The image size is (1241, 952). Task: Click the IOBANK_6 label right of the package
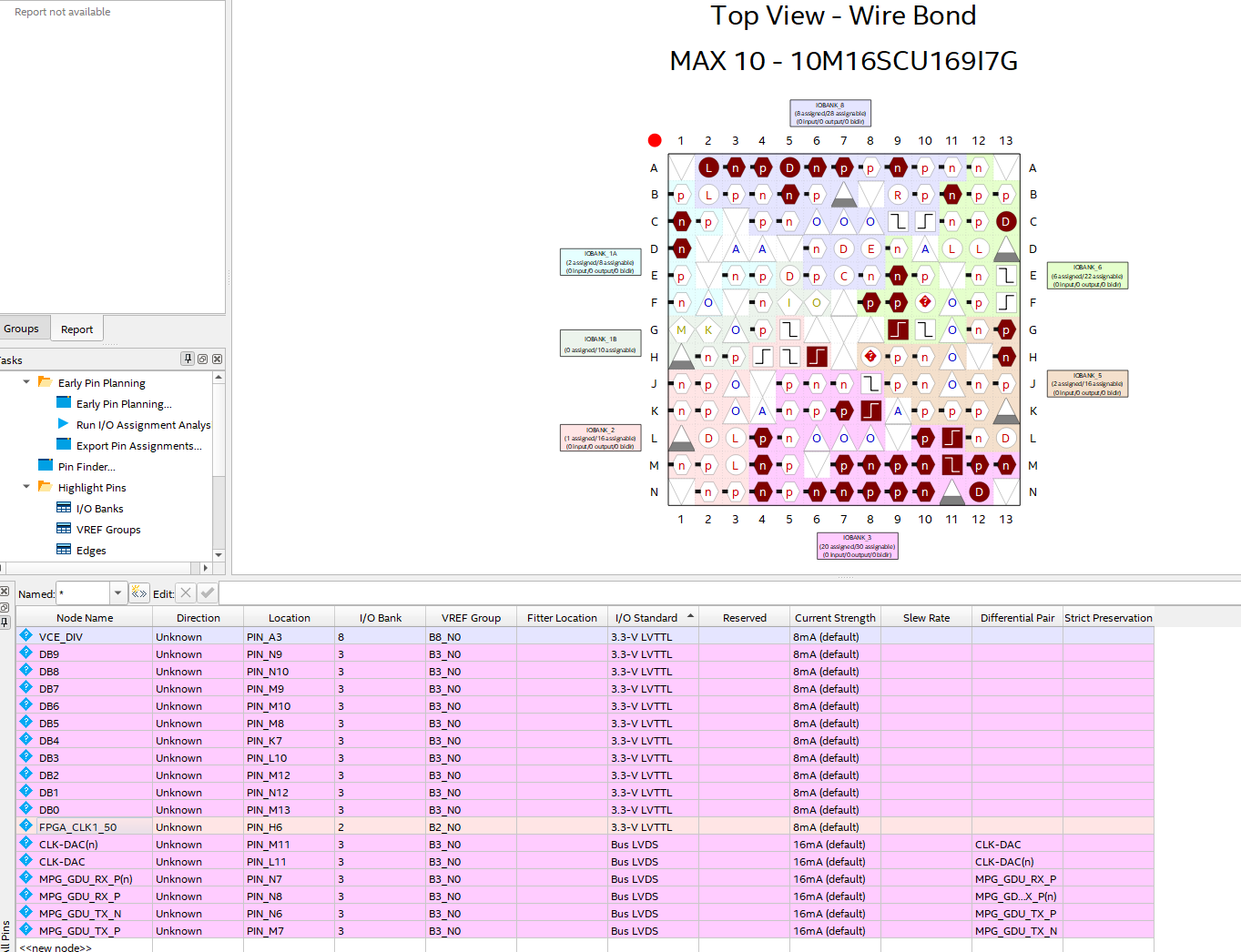click(x=1087, y=276)
